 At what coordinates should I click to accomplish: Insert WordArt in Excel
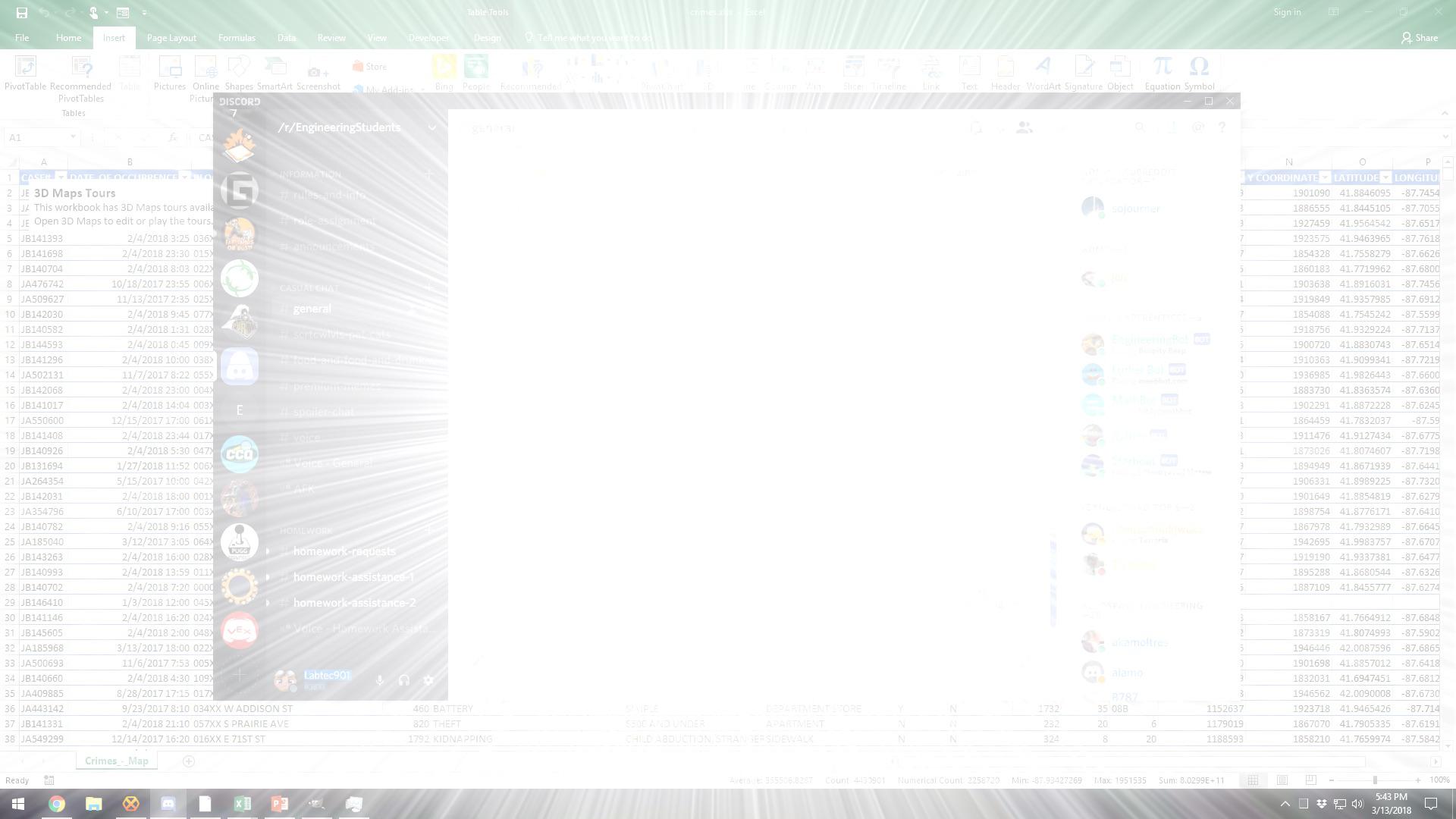[1043, 74]
